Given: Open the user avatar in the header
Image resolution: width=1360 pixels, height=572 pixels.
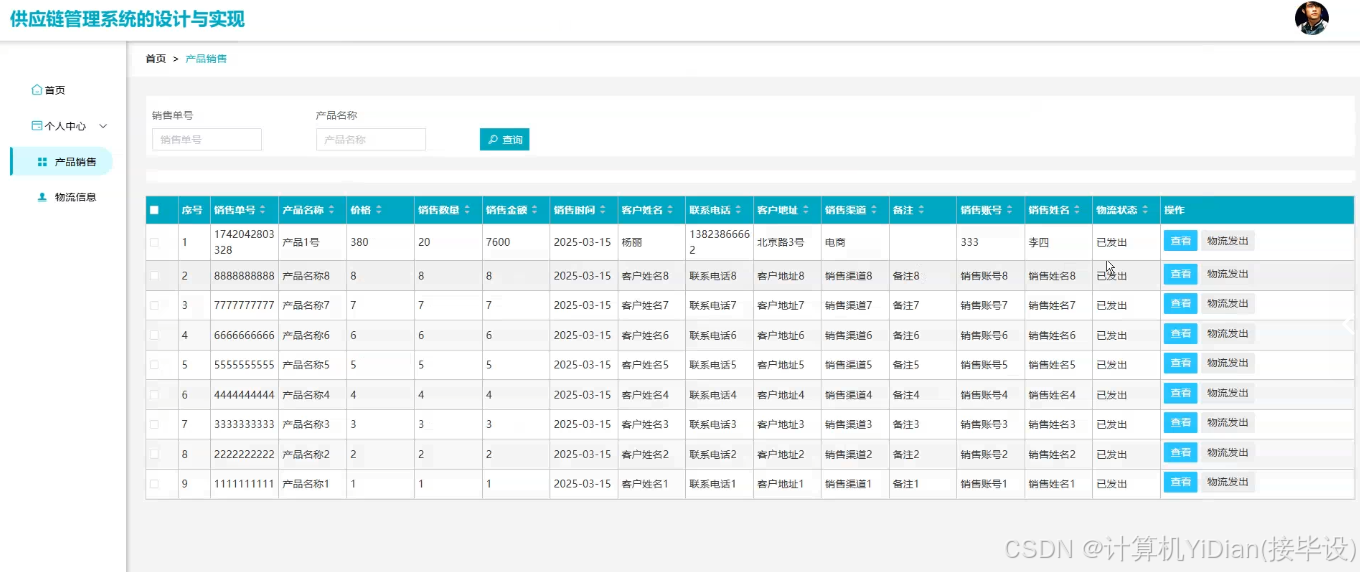Looking at the screenshot, I should pyautogui.click(x=1311, y=18).
